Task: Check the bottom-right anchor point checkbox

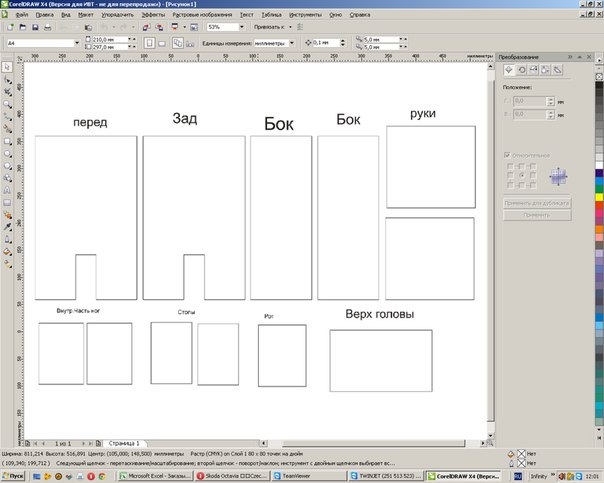Action: click(532, 185)
